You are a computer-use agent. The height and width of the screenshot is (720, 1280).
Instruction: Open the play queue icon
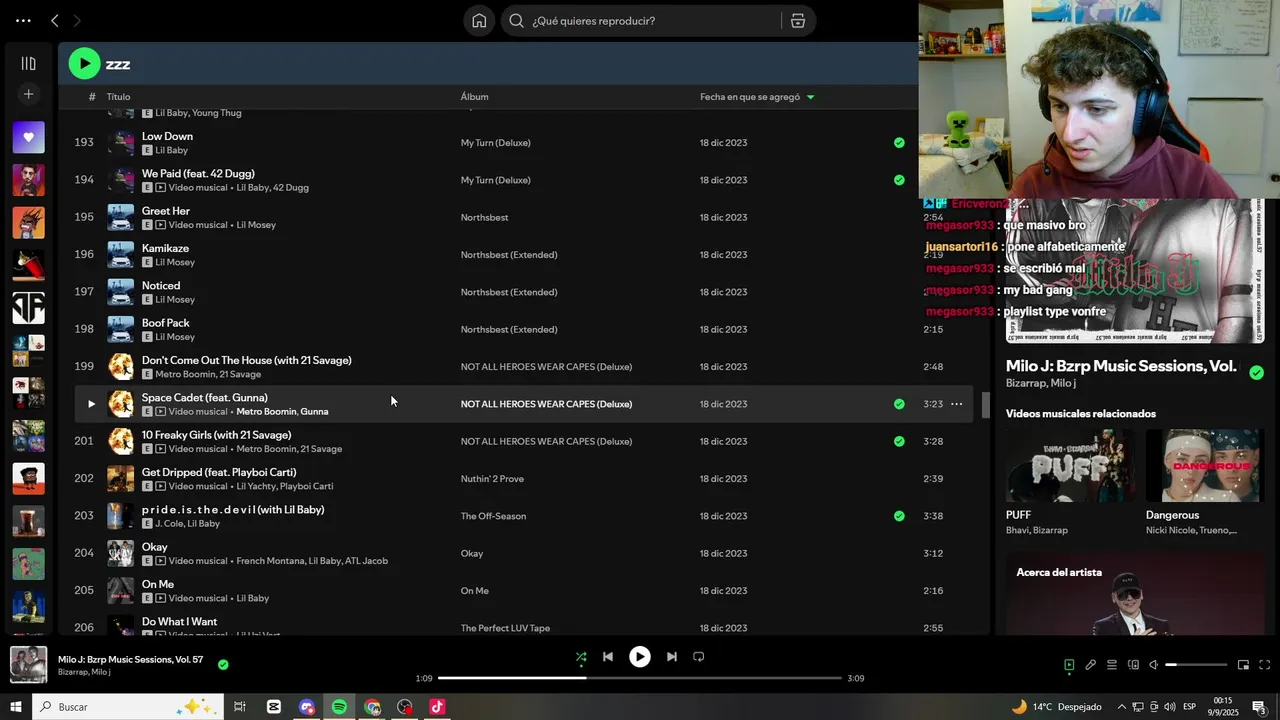coord(1112,665)
